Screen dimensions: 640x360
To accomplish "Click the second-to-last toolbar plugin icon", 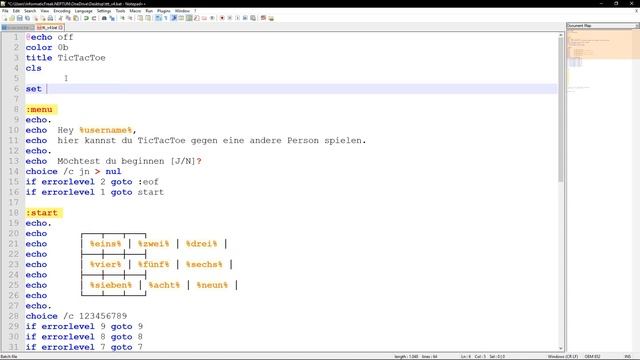I will click(x=263, y=18).
